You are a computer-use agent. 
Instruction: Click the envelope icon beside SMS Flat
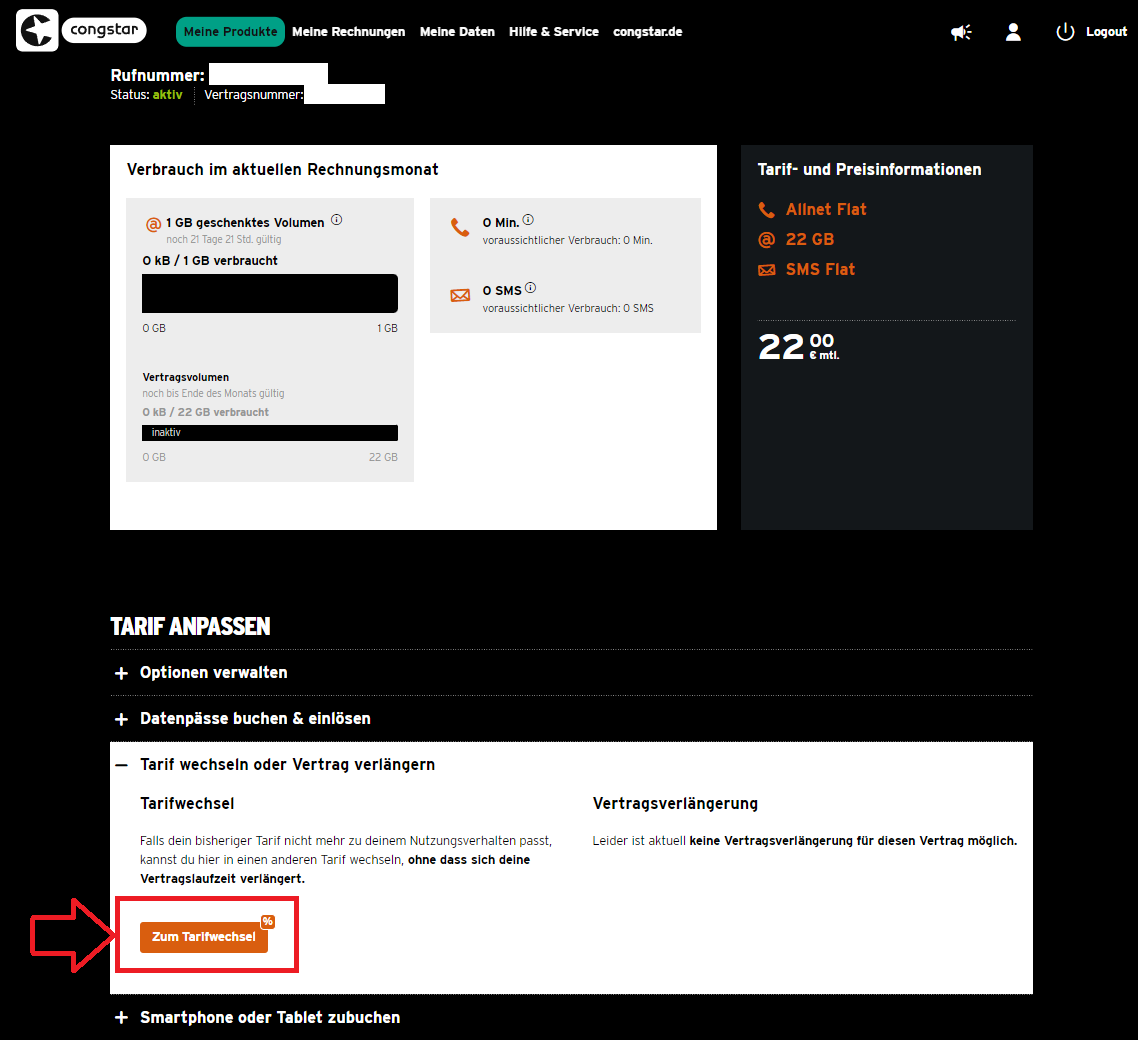[767, 270]
